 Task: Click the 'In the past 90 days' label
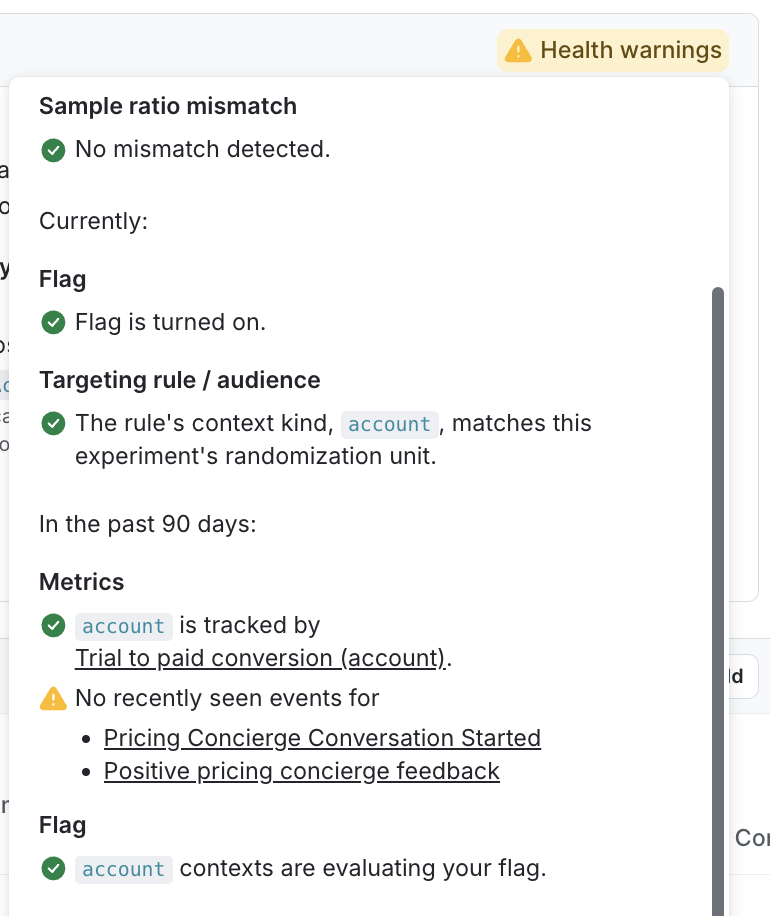click(148, 525)
